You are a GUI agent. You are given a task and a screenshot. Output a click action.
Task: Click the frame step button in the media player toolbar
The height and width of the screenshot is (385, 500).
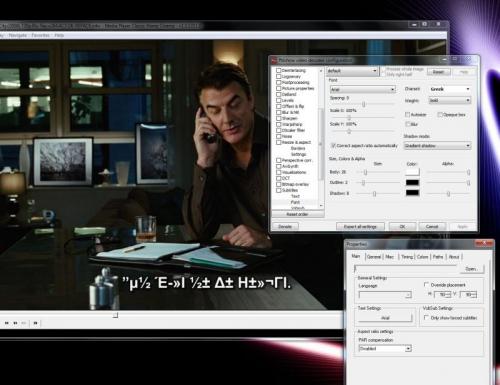[35, 323]
